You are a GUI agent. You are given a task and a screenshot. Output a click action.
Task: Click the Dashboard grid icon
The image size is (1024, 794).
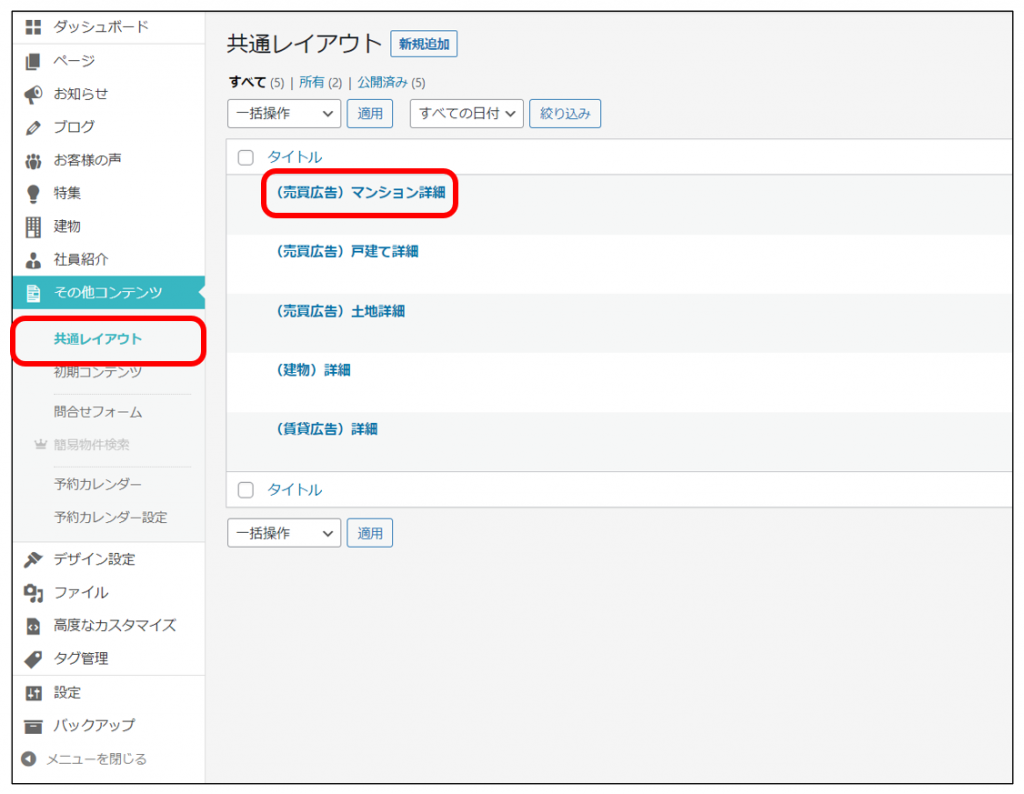(33, 28)
